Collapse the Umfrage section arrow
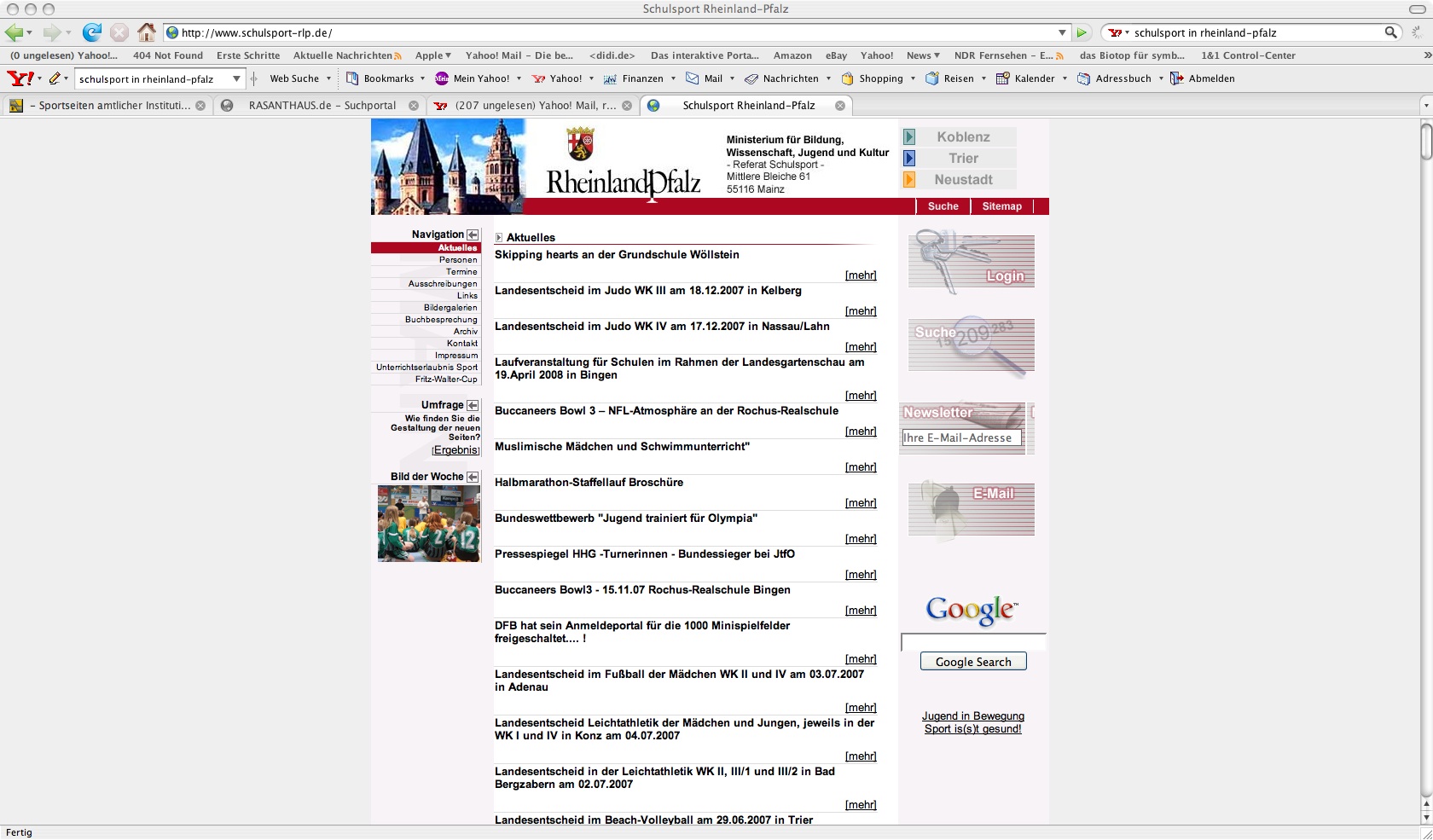1433x840 pixels. click(x=473, y=405)
